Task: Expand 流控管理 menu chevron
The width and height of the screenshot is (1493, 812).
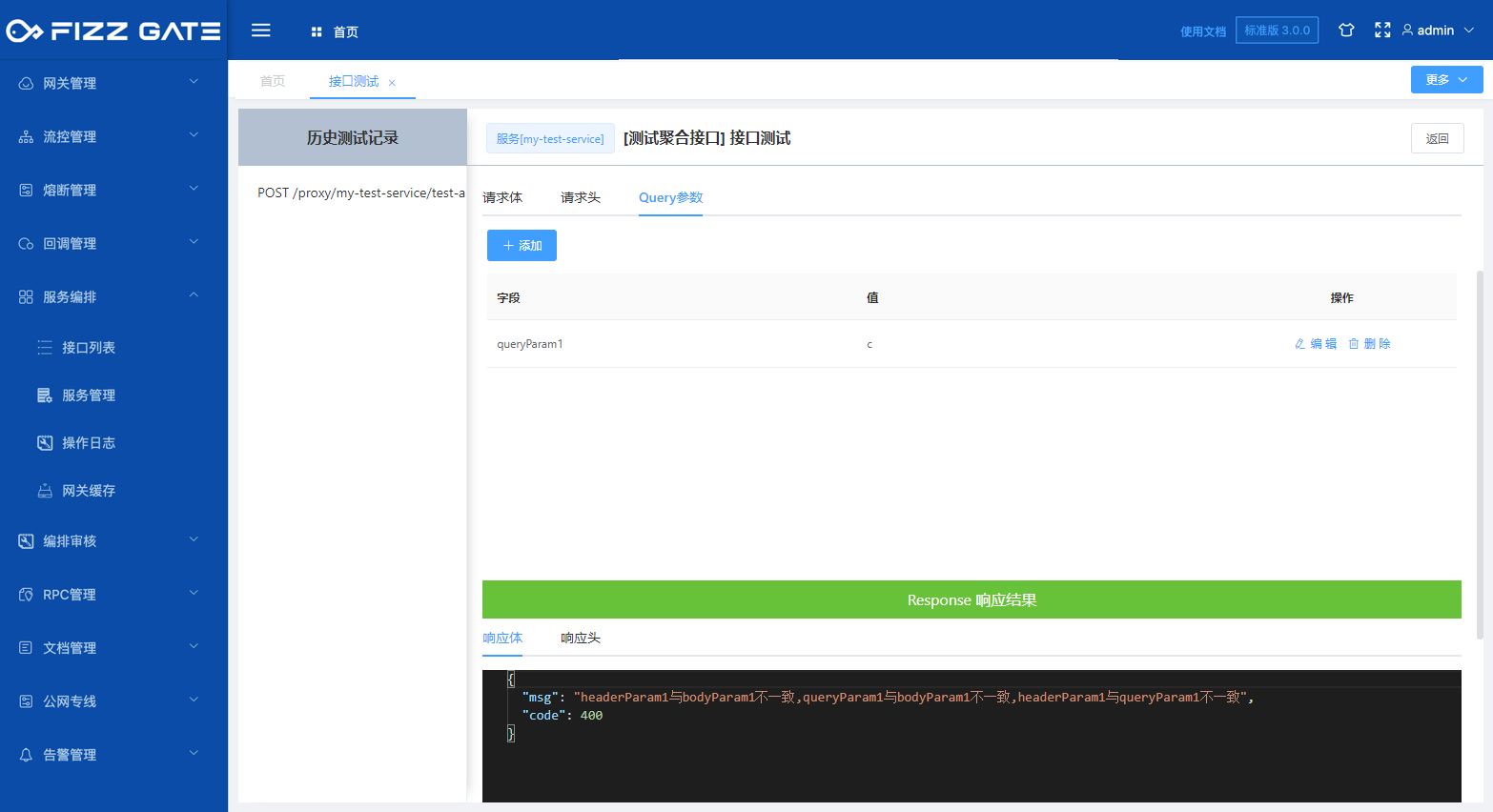Action: 194,135
